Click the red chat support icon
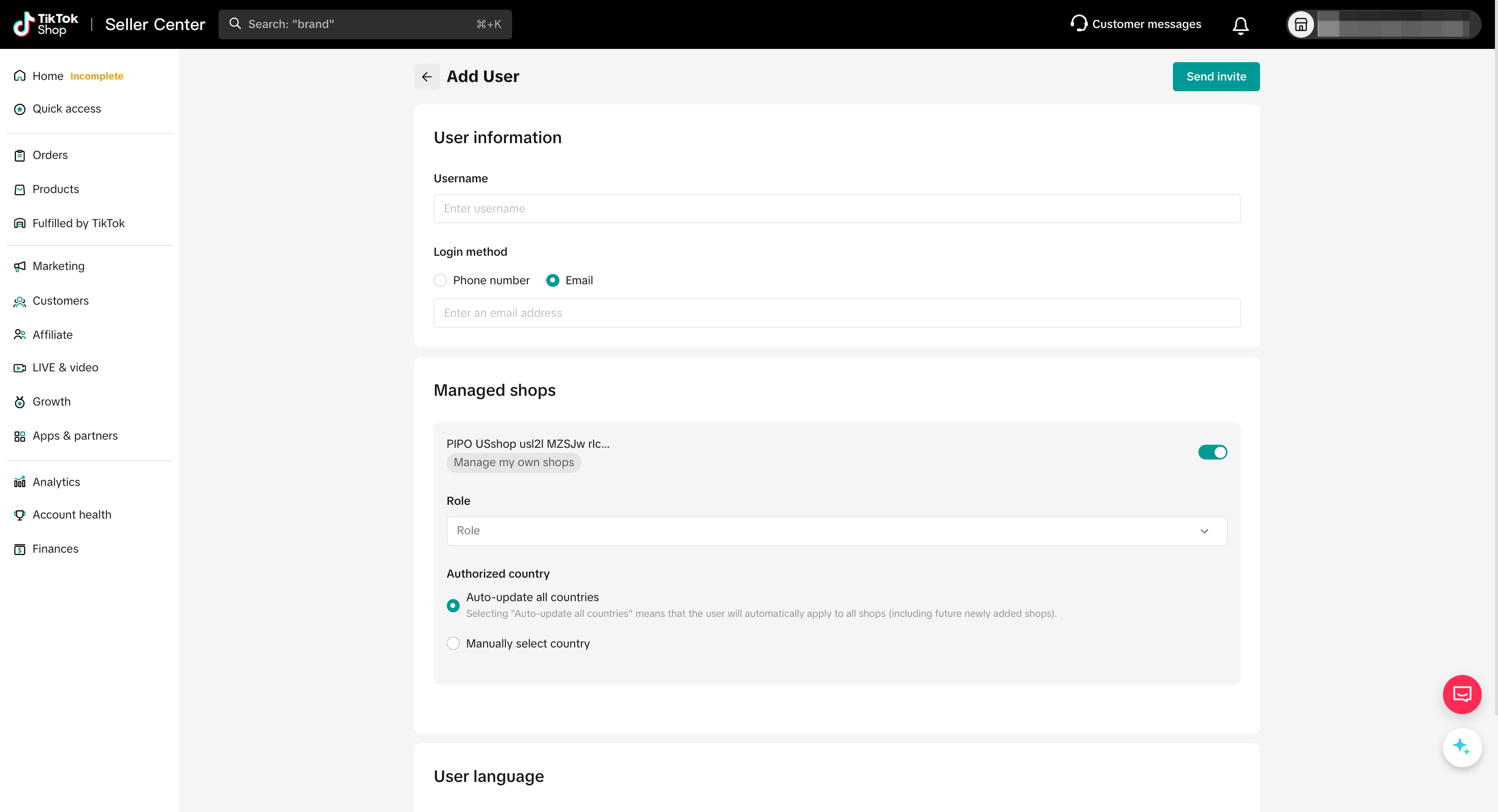Image resolution: width=1498 pixels, height=812 pixels. (1461, 694)
